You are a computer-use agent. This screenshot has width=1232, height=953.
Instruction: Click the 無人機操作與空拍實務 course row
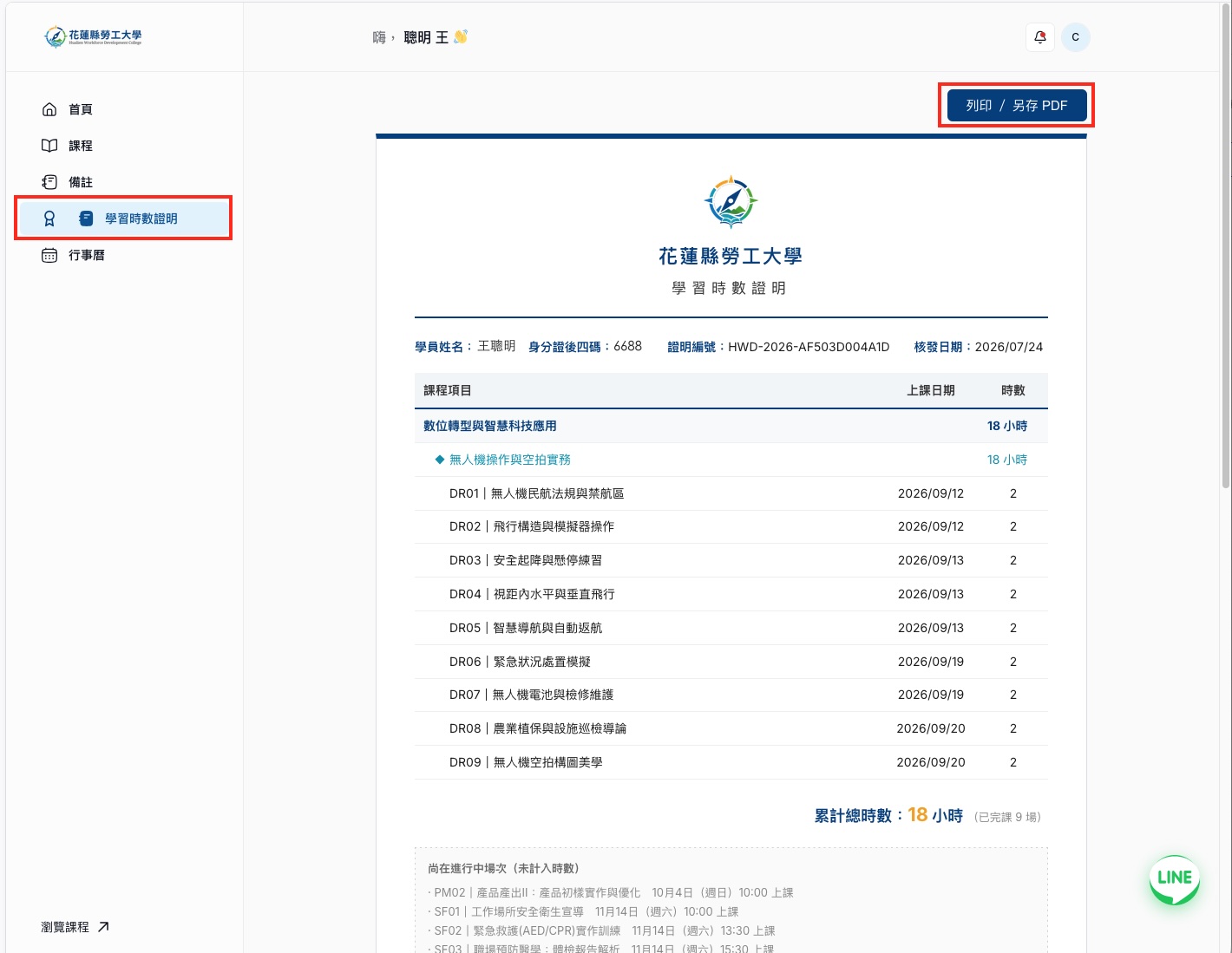(x=731, y=460)
